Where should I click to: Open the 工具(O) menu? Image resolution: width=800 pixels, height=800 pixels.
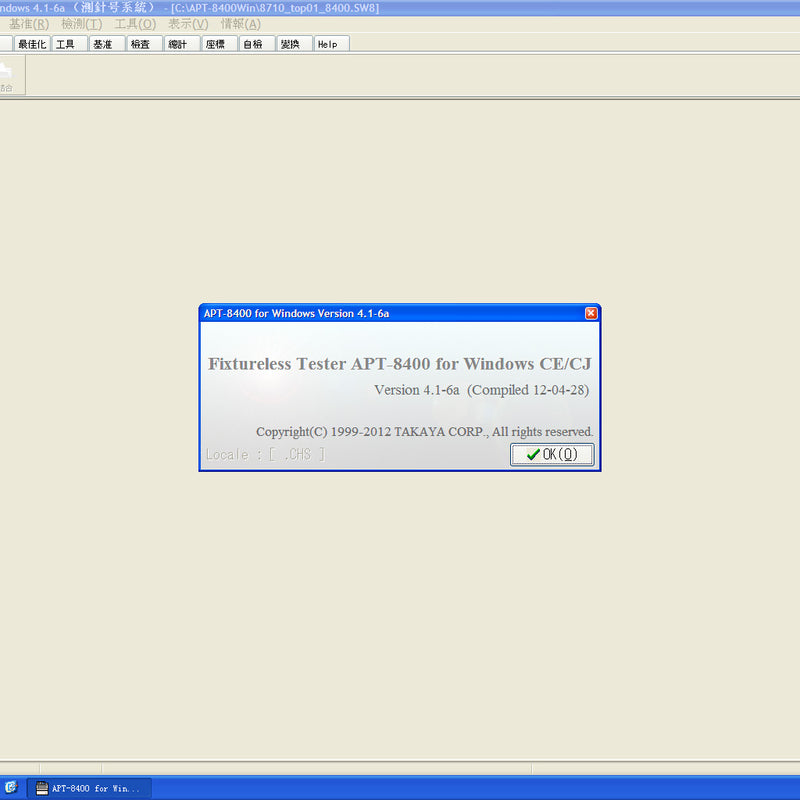pyautogui.click(x=135, y=24)
